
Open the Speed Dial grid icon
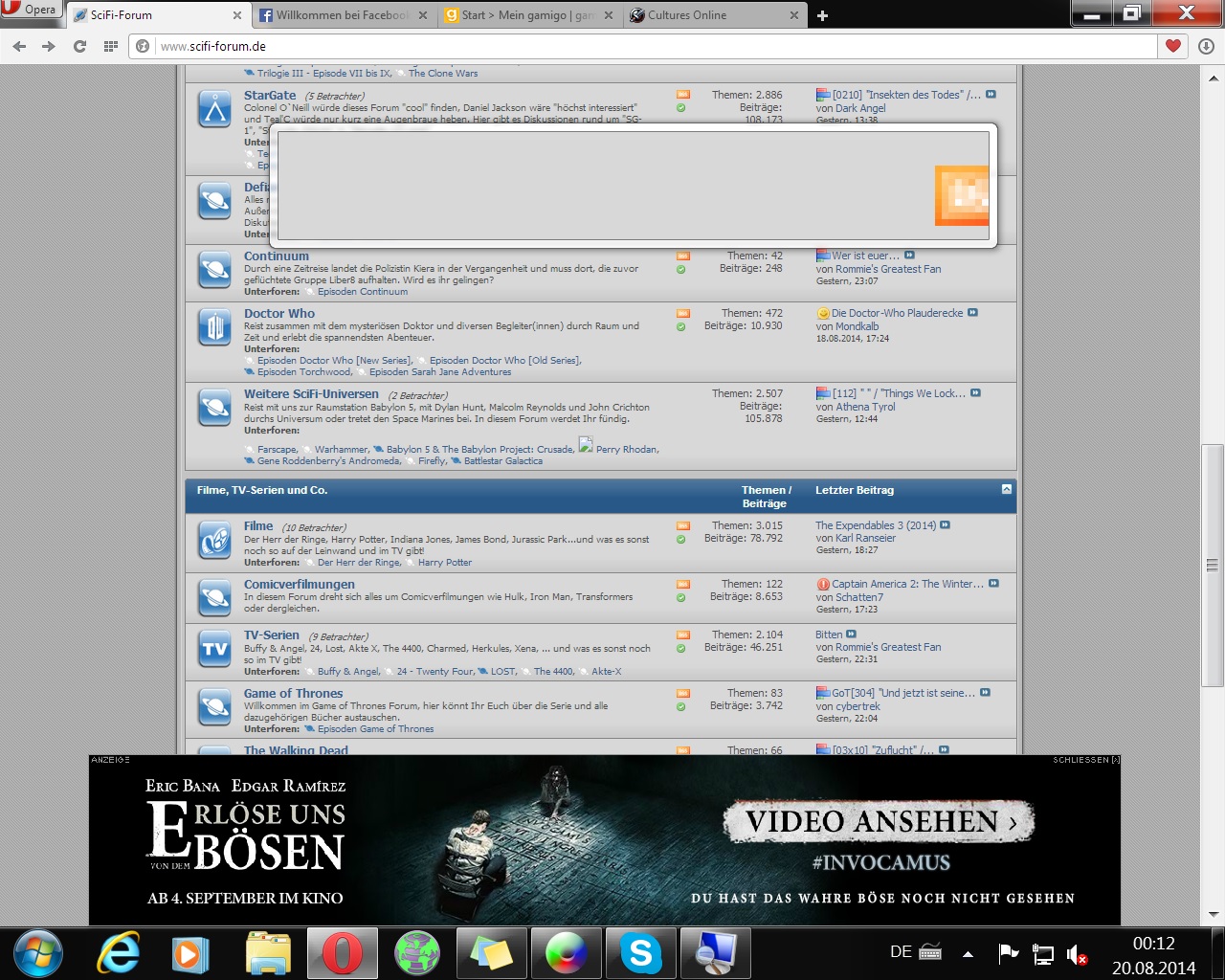click(111, 46)
